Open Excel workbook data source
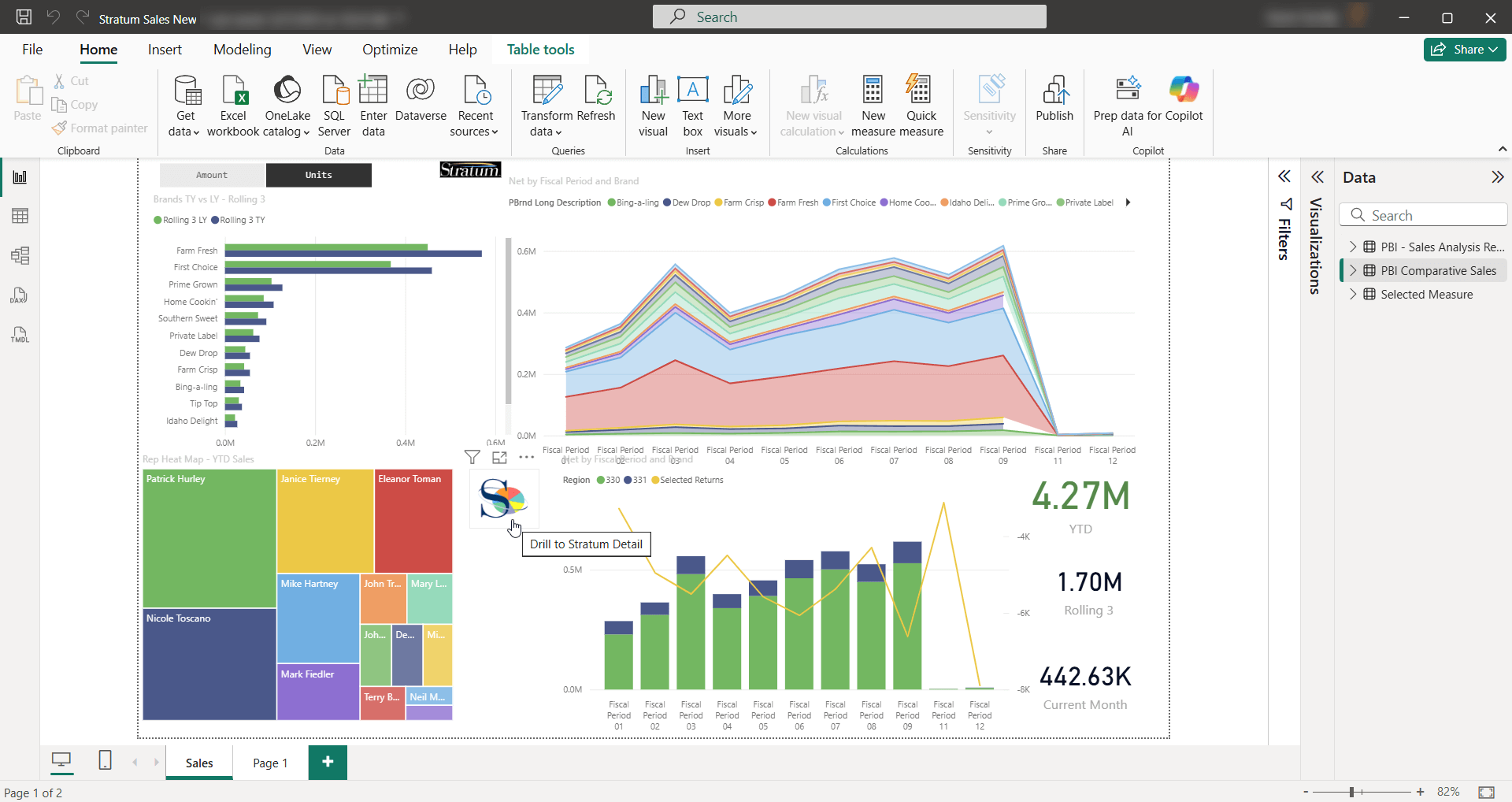 click(x=233, y=106)
